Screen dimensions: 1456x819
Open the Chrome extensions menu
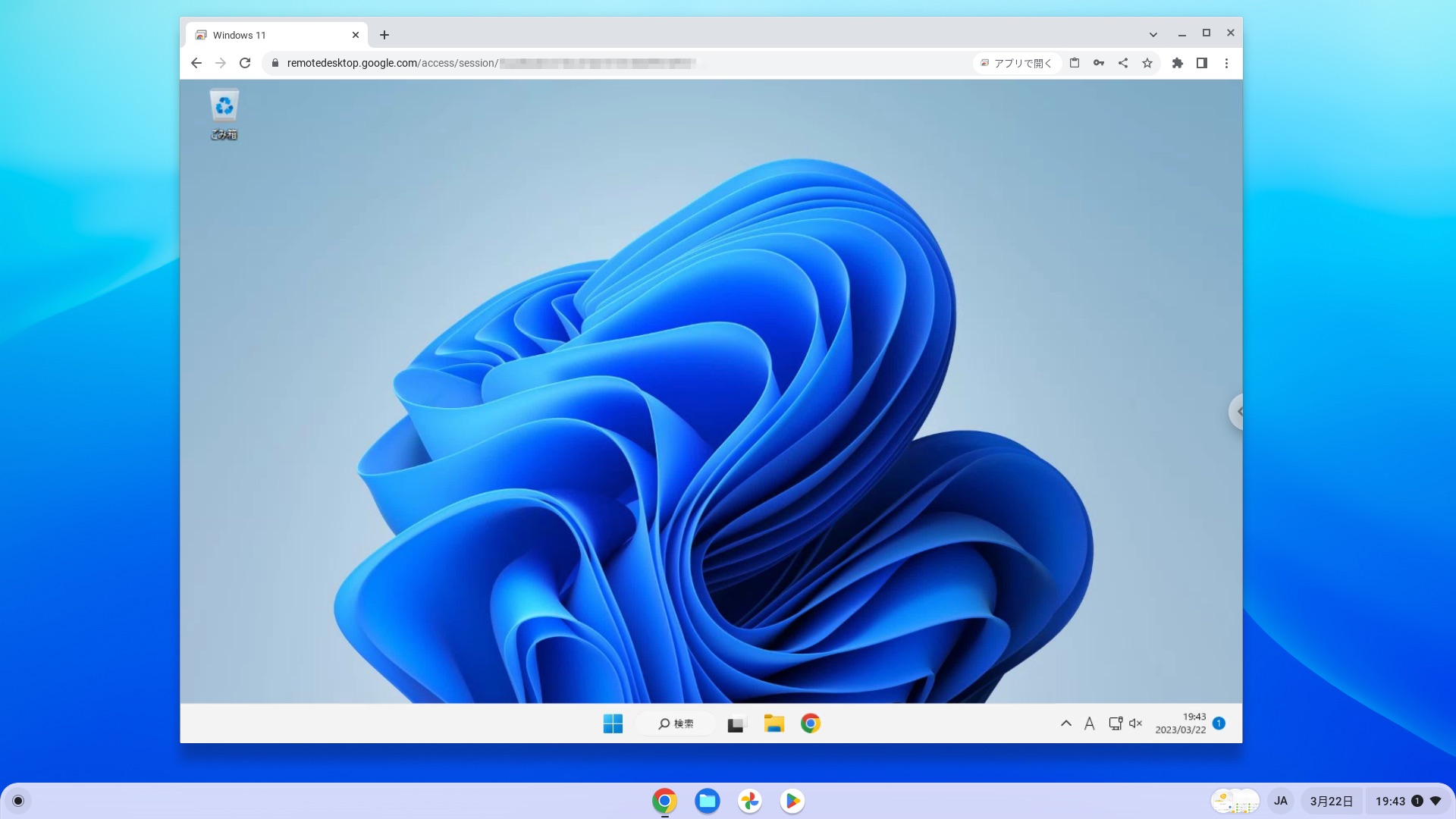(x=1178, y=63)
